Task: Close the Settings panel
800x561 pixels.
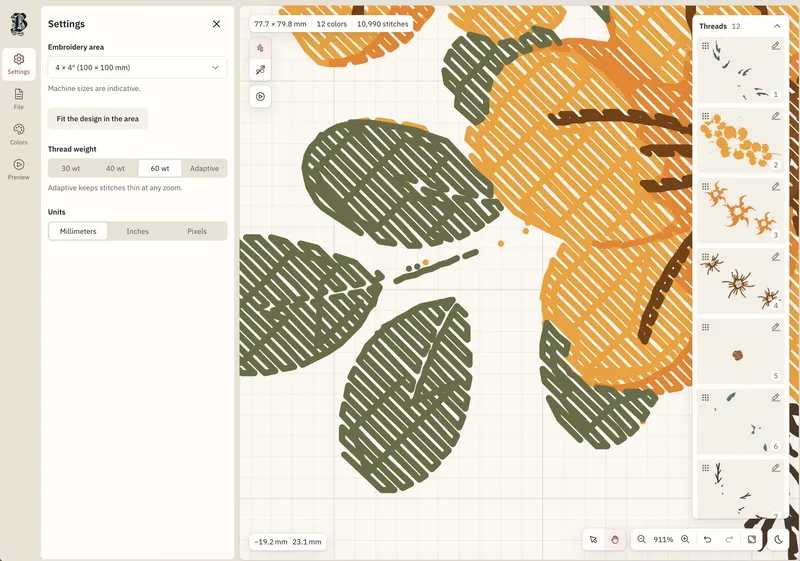Action: point(216,24)
